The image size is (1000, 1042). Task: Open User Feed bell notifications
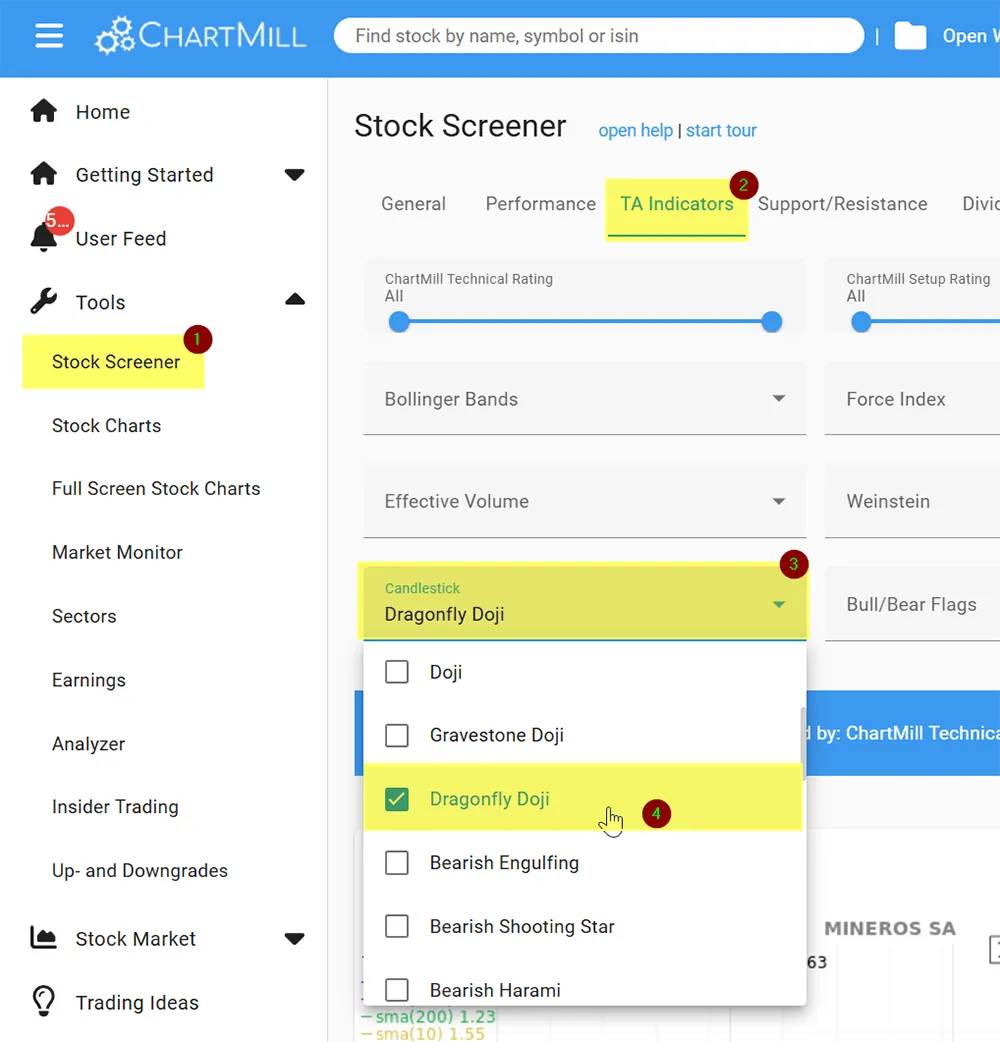tap(44, 237)
